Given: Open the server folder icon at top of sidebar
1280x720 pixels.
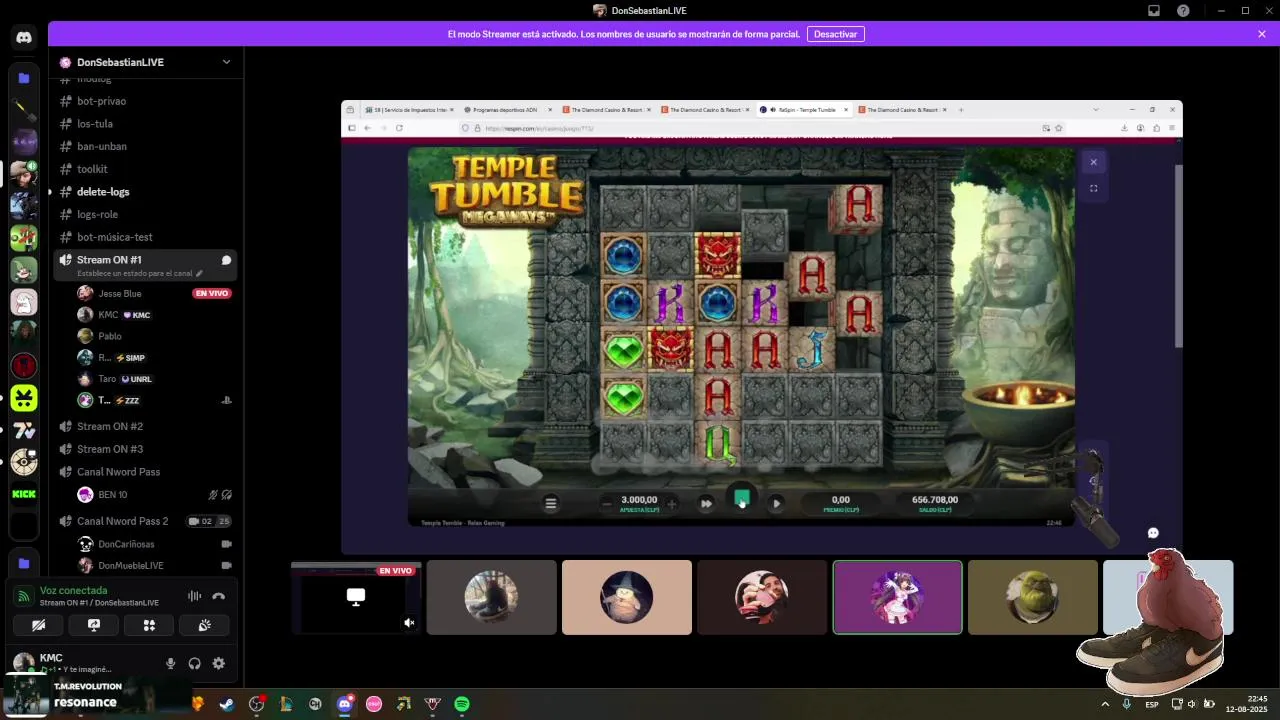Looking at the screenshot, I should (x=24, y=77).
